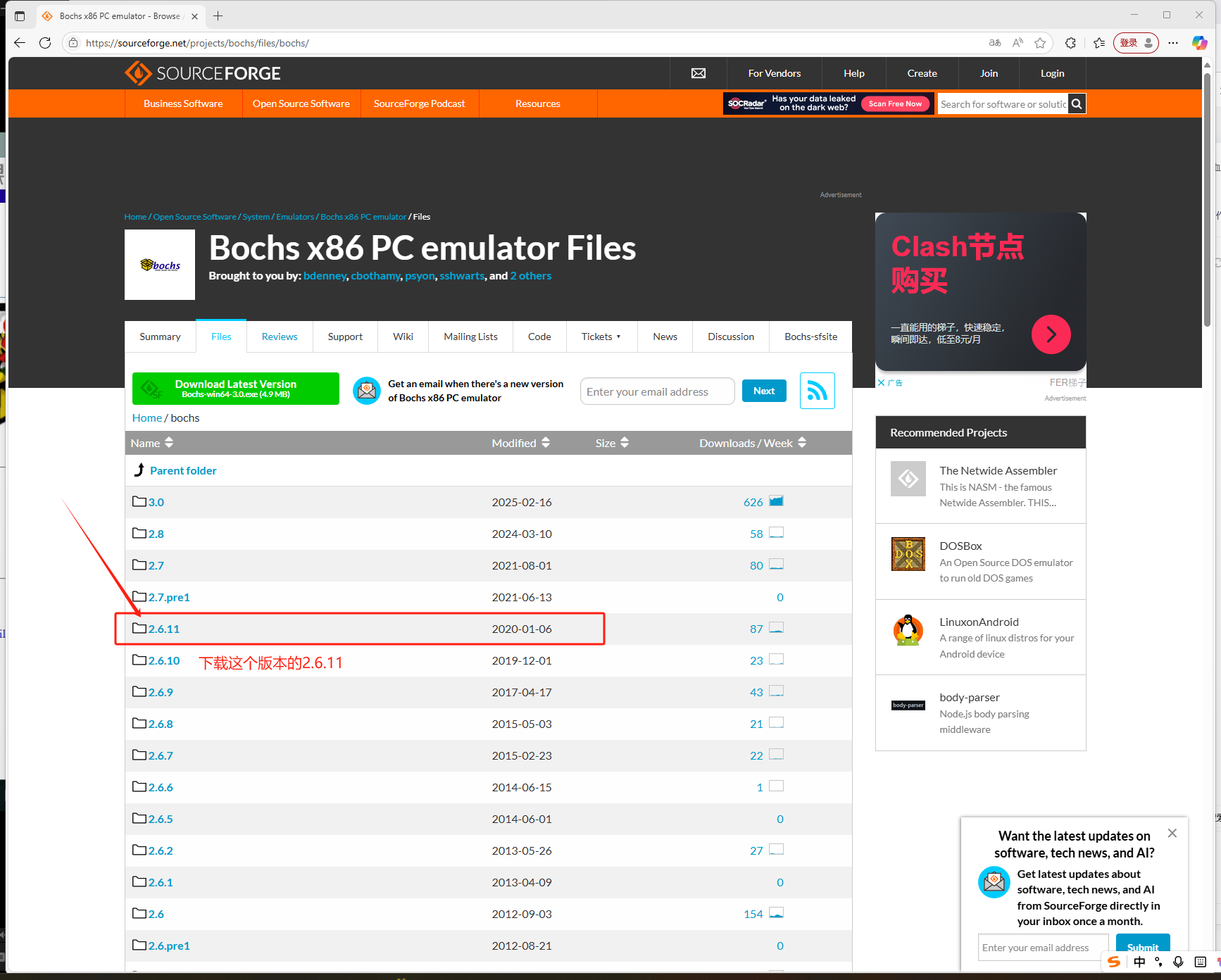Open a new browser tab
The height and width of the screenshot is (980, 1221).
pyautogui.click(x=218, y=15)
